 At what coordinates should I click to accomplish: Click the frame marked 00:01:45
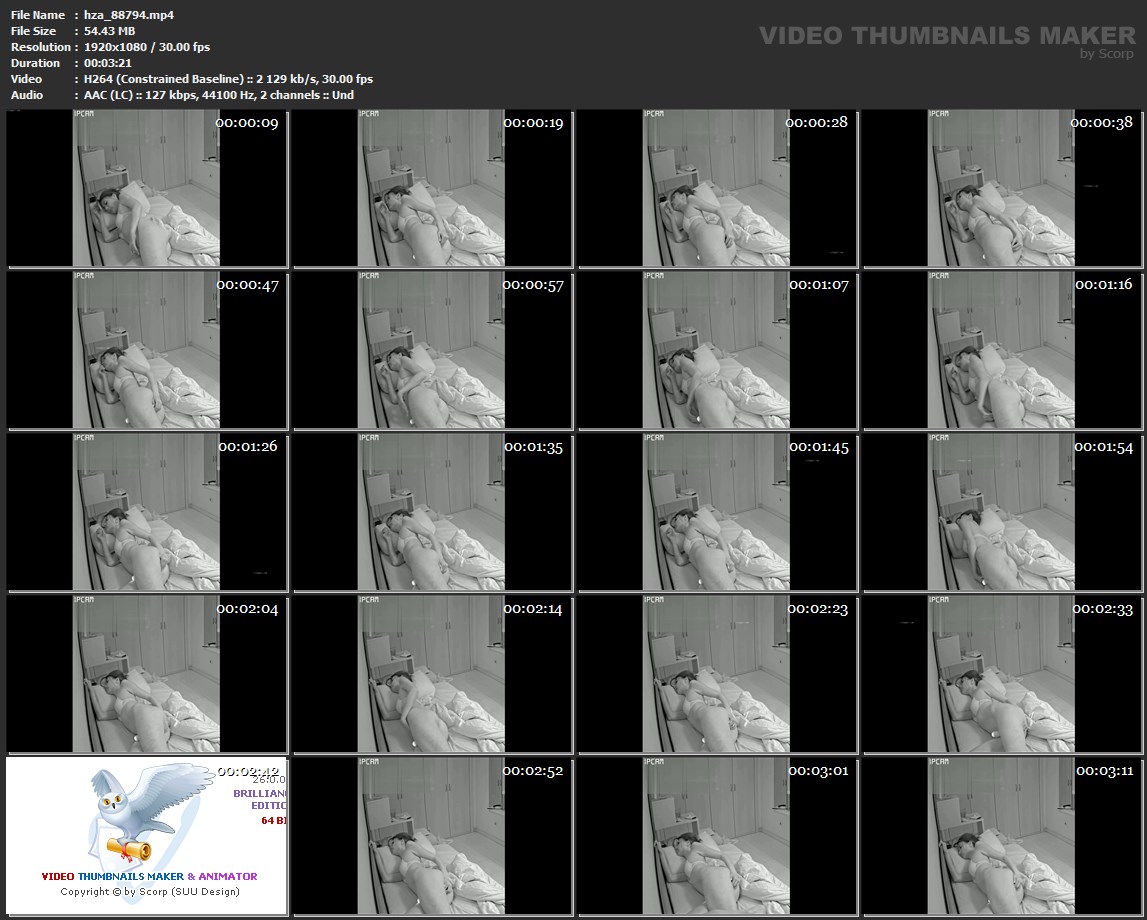tap(717, 512)
